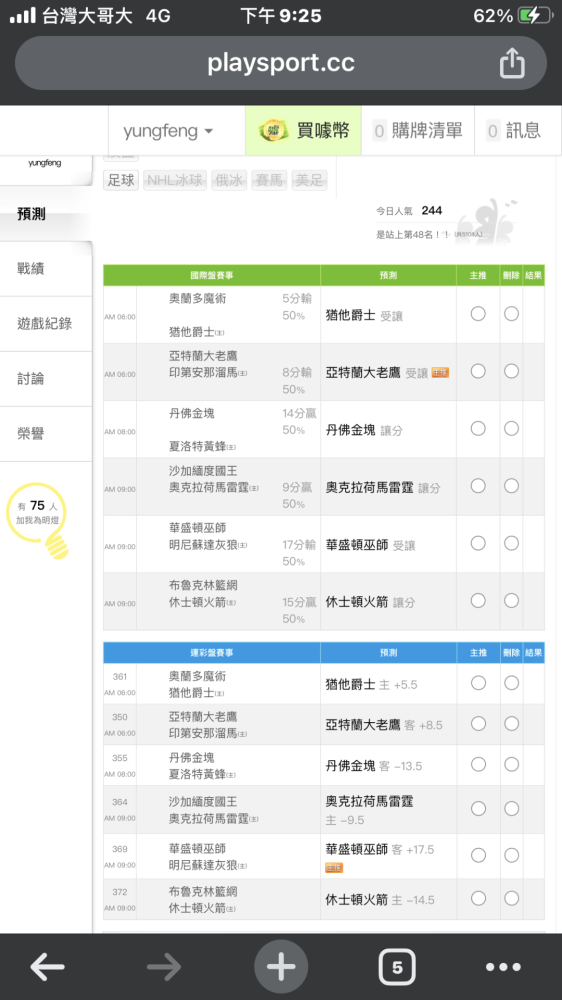Click game number 361 in 運彩盤
The height and width of the screenshot is (1000, 562).
click(x=120, y=677)
